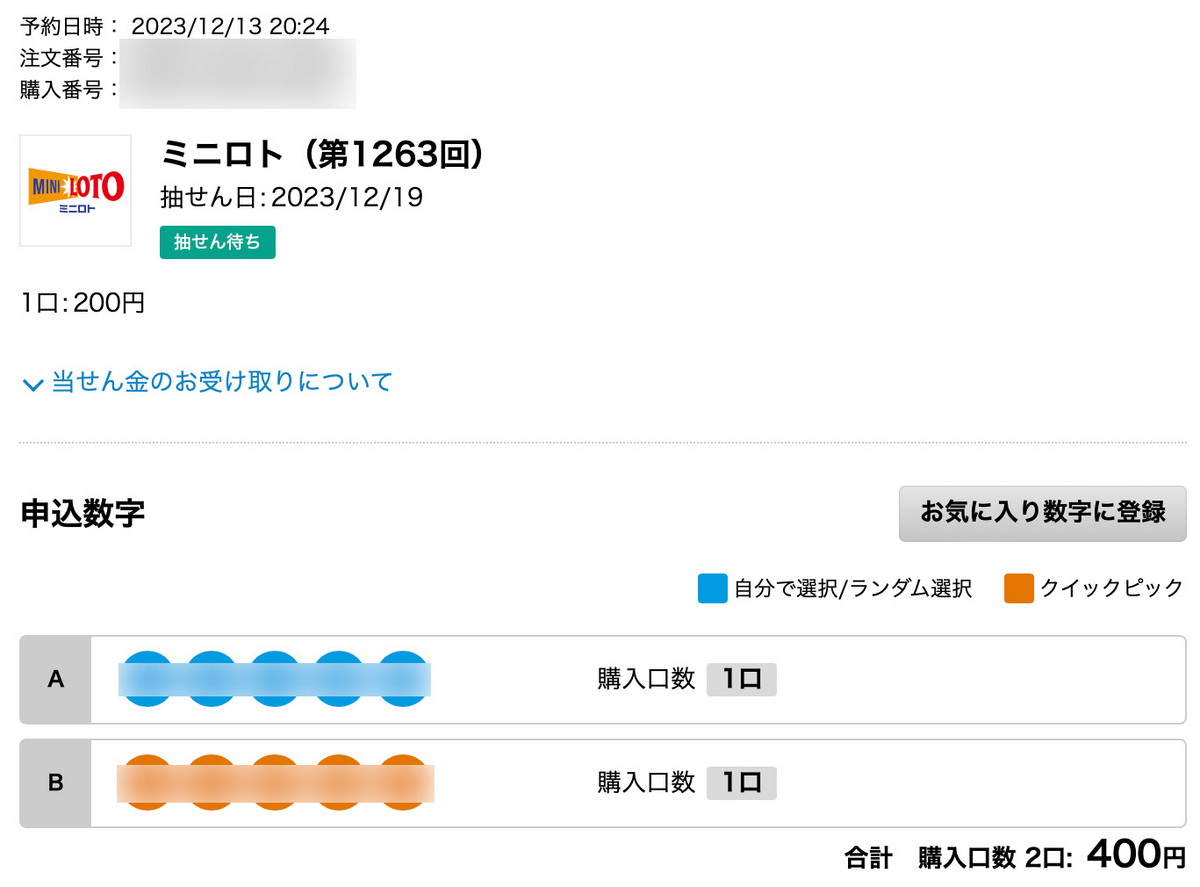Click the first orange number ball in row B
This screenshot has width=1200, height=887.
pos(148,782)
